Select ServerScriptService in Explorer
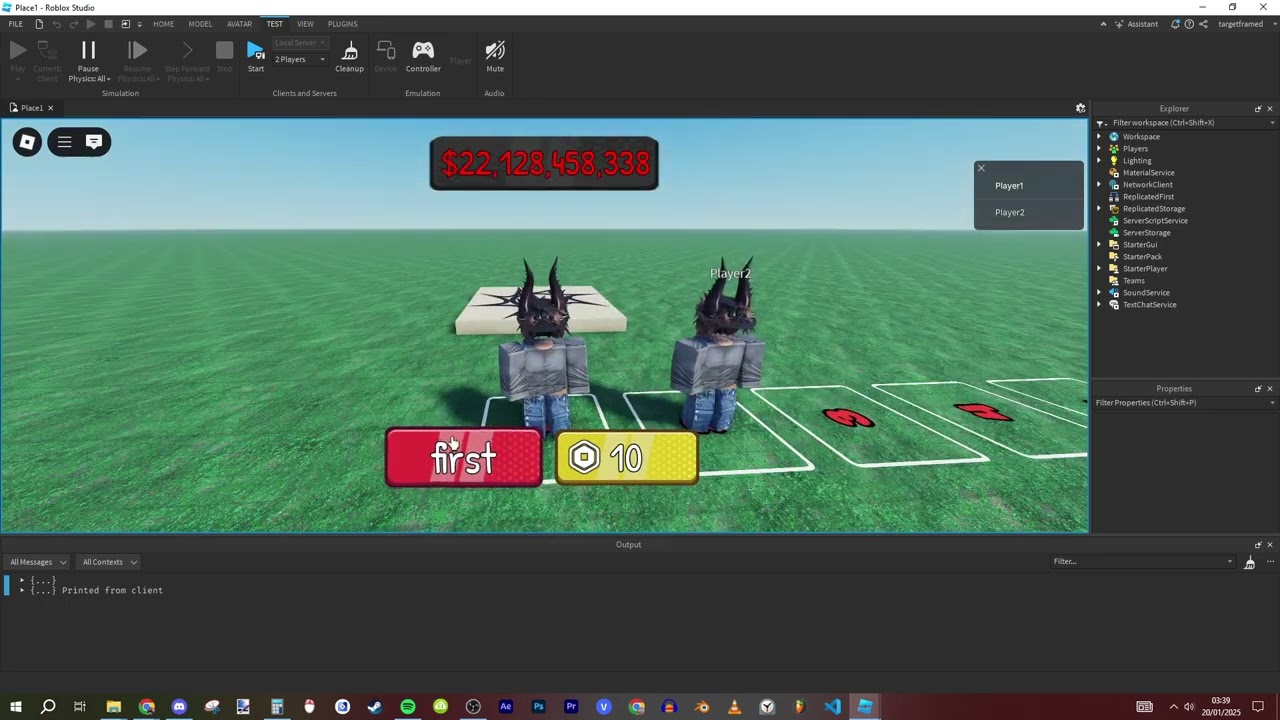1280x720 pixels. click(x=1155, y=221)
